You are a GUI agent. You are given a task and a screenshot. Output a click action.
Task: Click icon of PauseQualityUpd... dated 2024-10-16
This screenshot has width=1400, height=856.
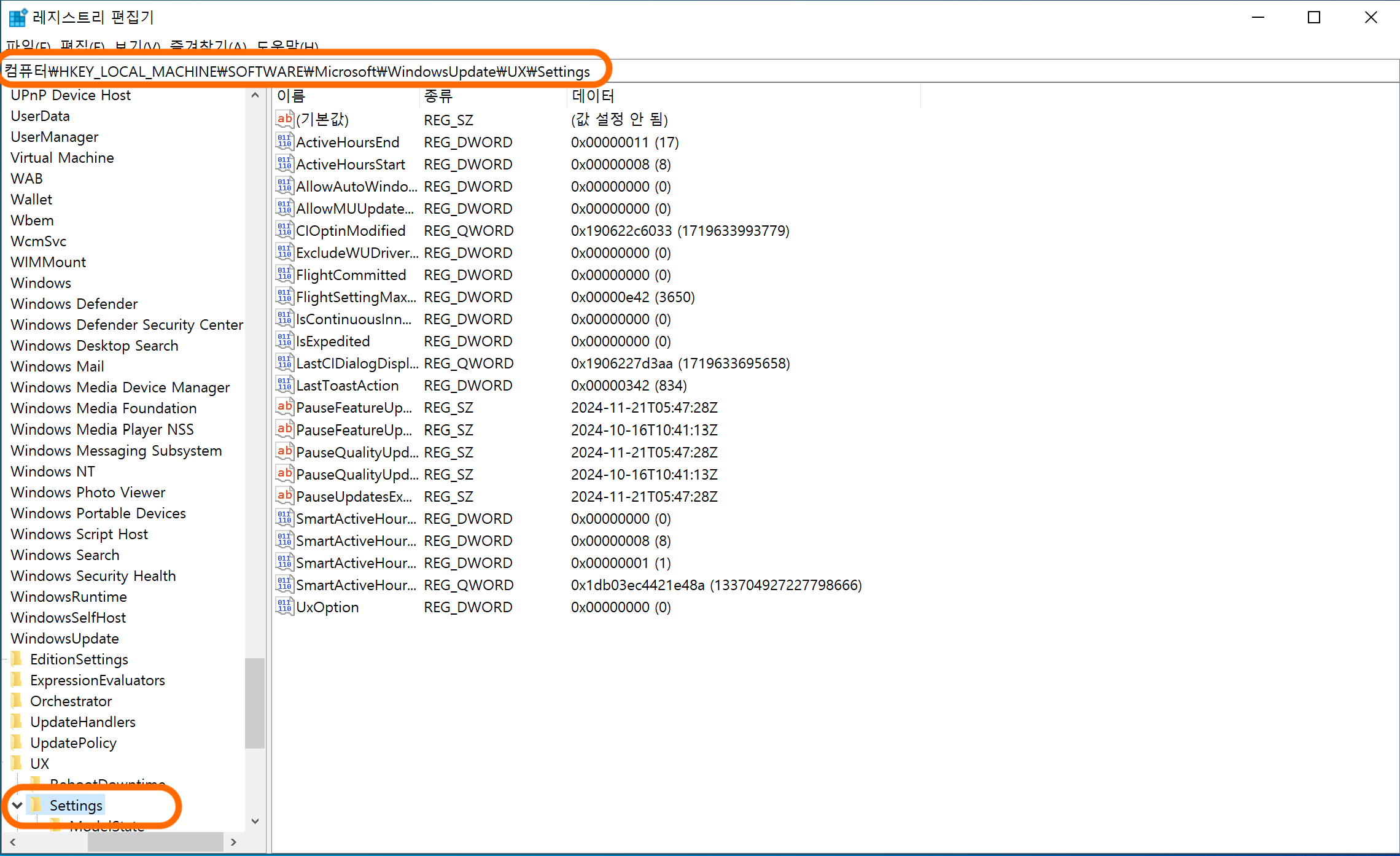(284, 473)
